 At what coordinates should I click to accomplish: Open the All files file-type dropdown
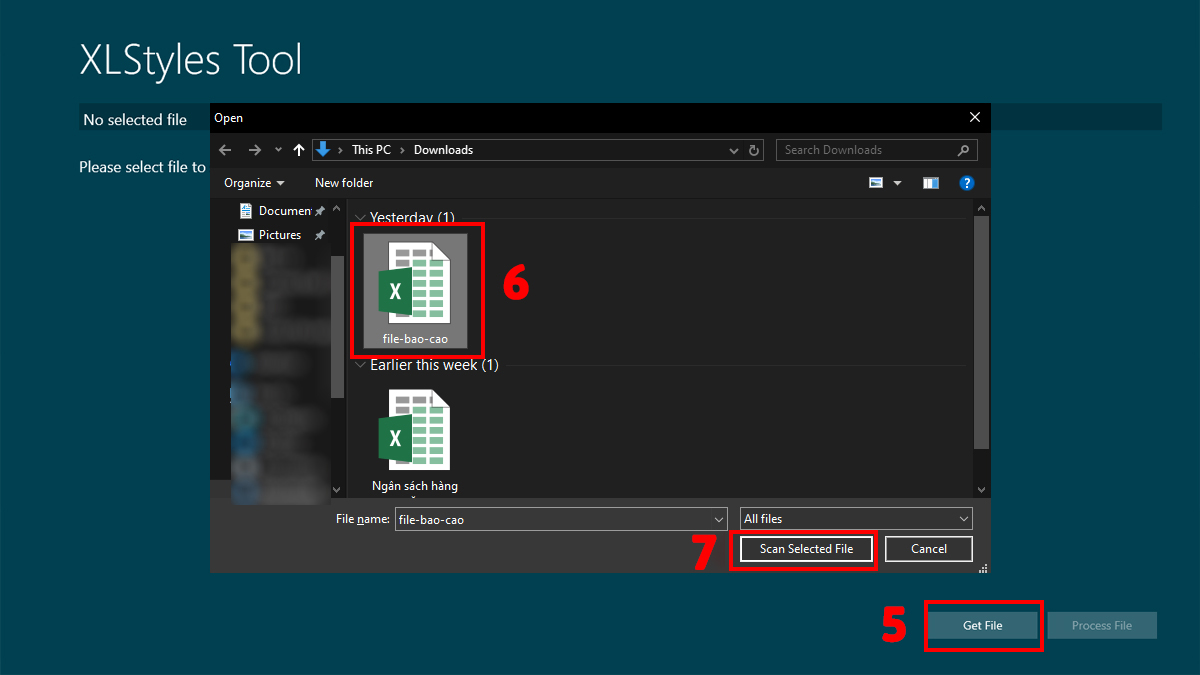click(x=855, y=518)
